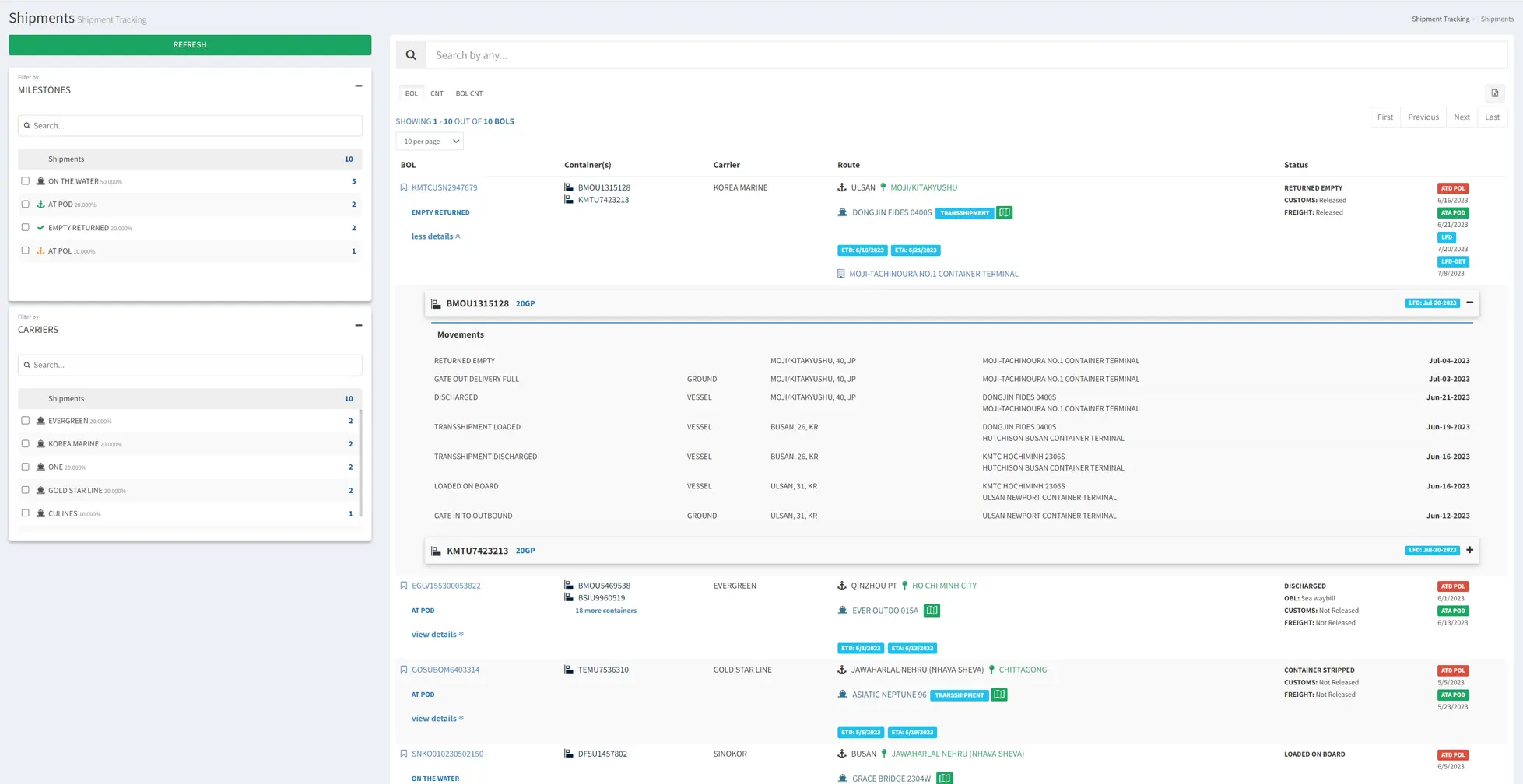The image size is (1523, 784).
Task: Enable the EVERGREEN carrier filter checkbox
Action: click(25, 420)
